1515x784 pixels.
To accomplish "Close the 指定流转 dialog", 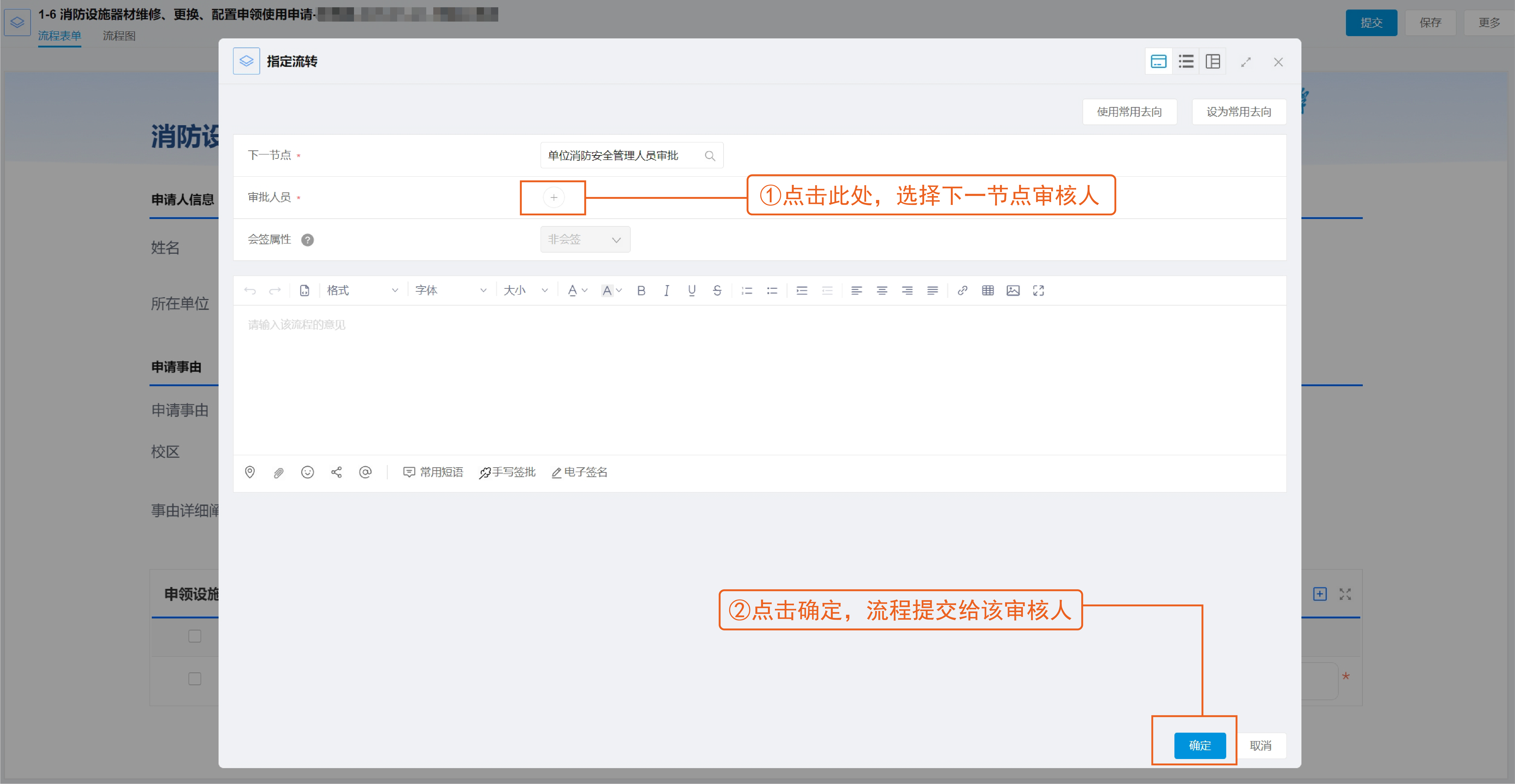I will (x=1278, y=62).
